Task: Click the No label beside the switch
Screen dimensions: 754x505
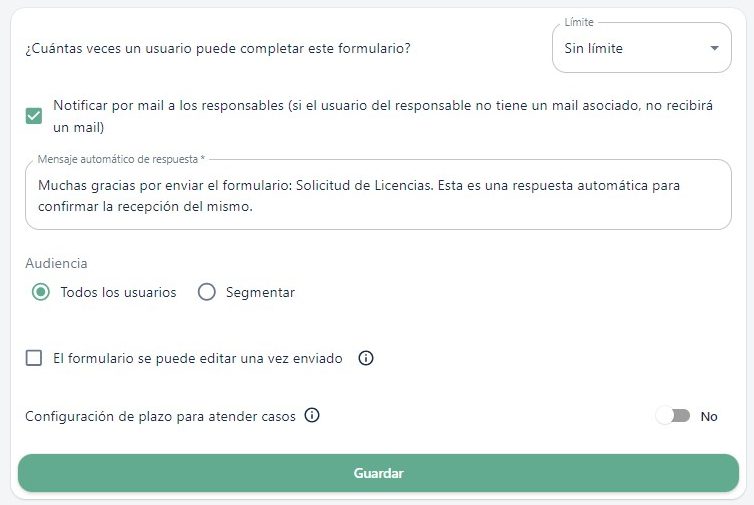Action: (x=709, y=417)
